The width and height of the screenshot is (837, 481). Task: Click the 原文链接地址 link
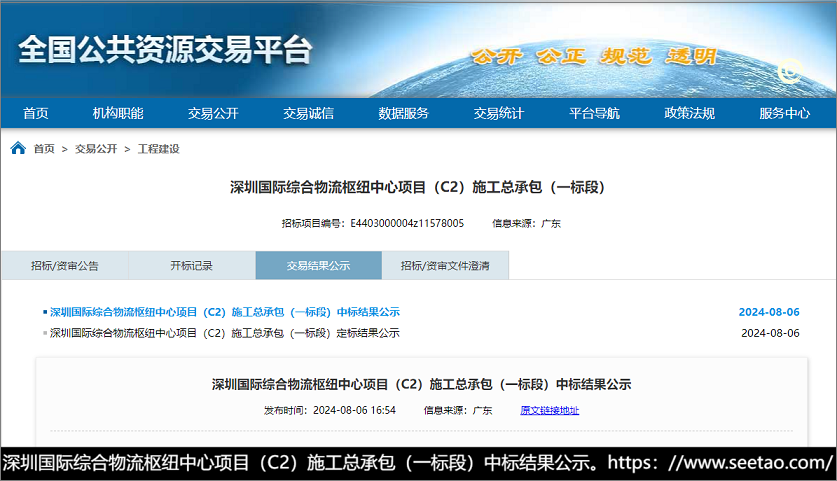click(x=549, y=410)
